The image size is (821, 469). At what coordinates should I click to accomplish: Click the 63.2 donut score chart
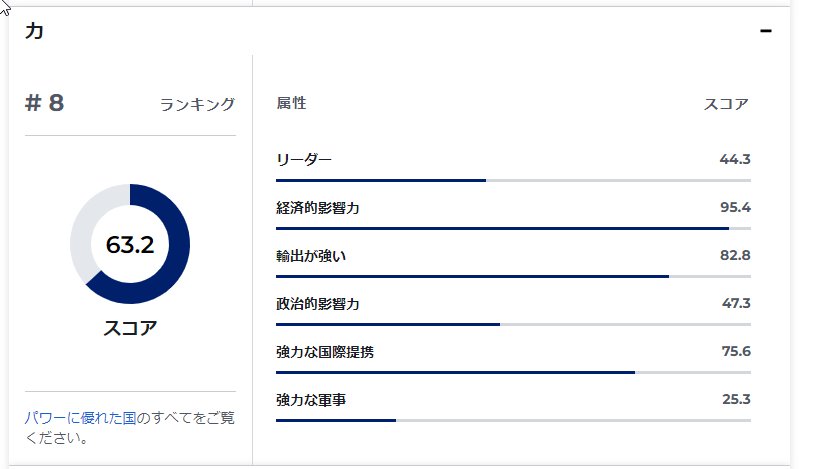(x=130, y=244)
